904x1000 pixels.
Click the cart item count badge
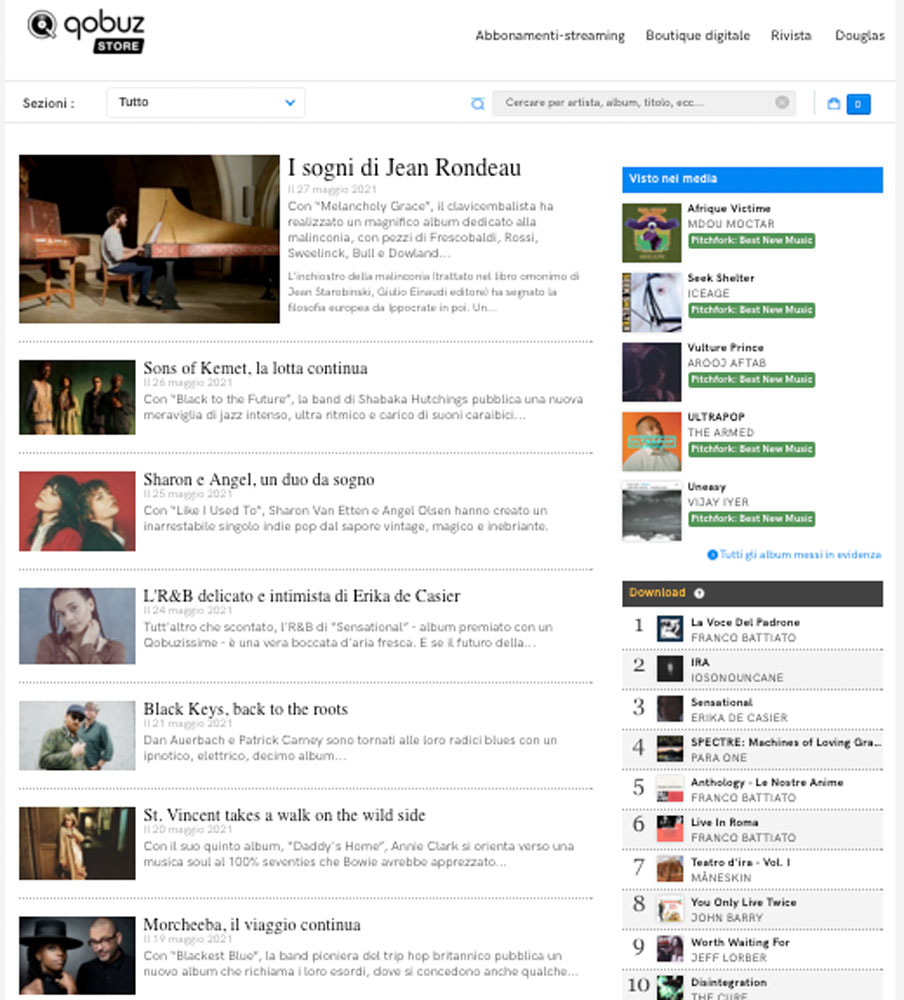coord(858,104)
